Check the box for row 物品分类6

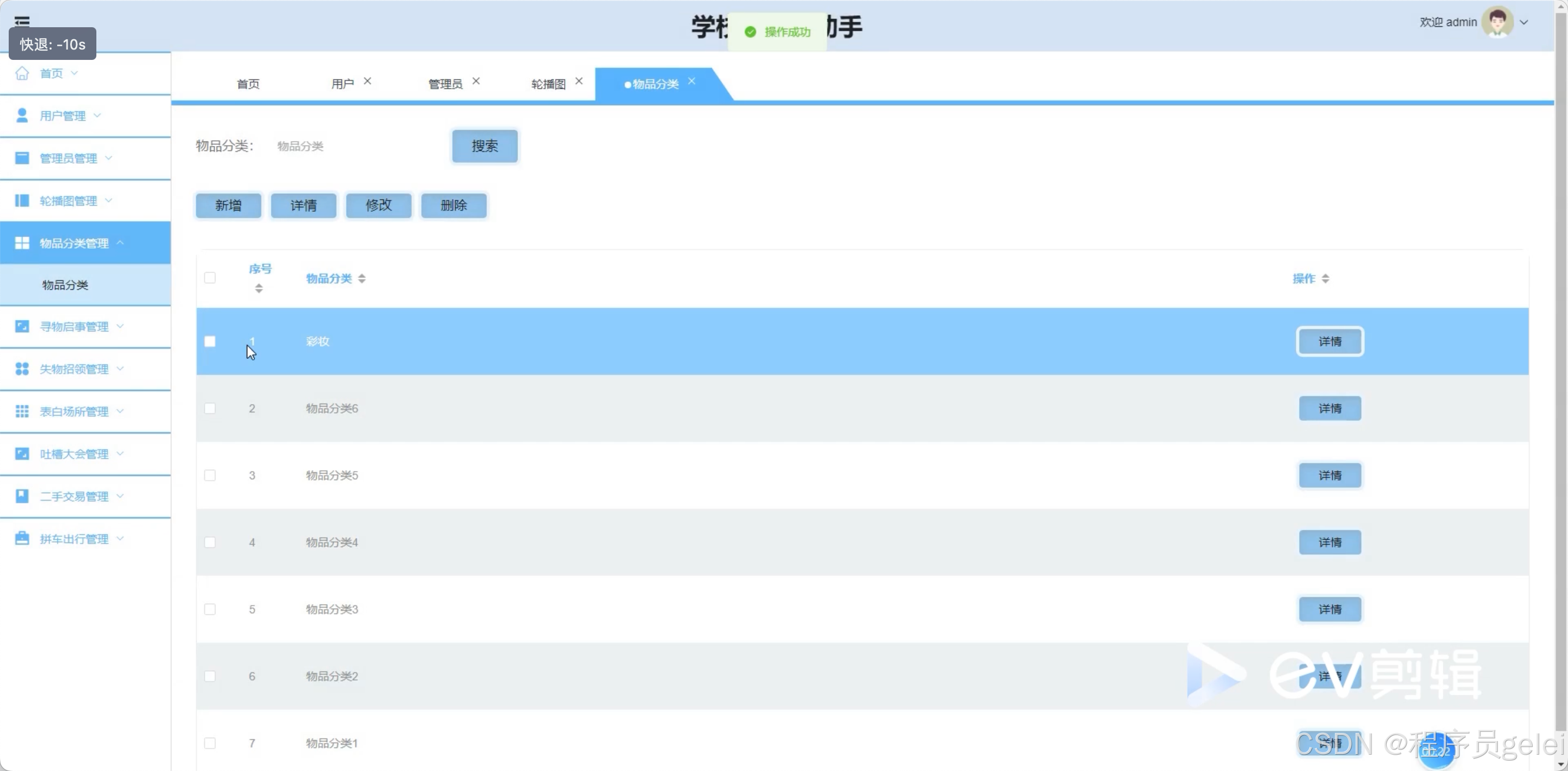(210, 408)
